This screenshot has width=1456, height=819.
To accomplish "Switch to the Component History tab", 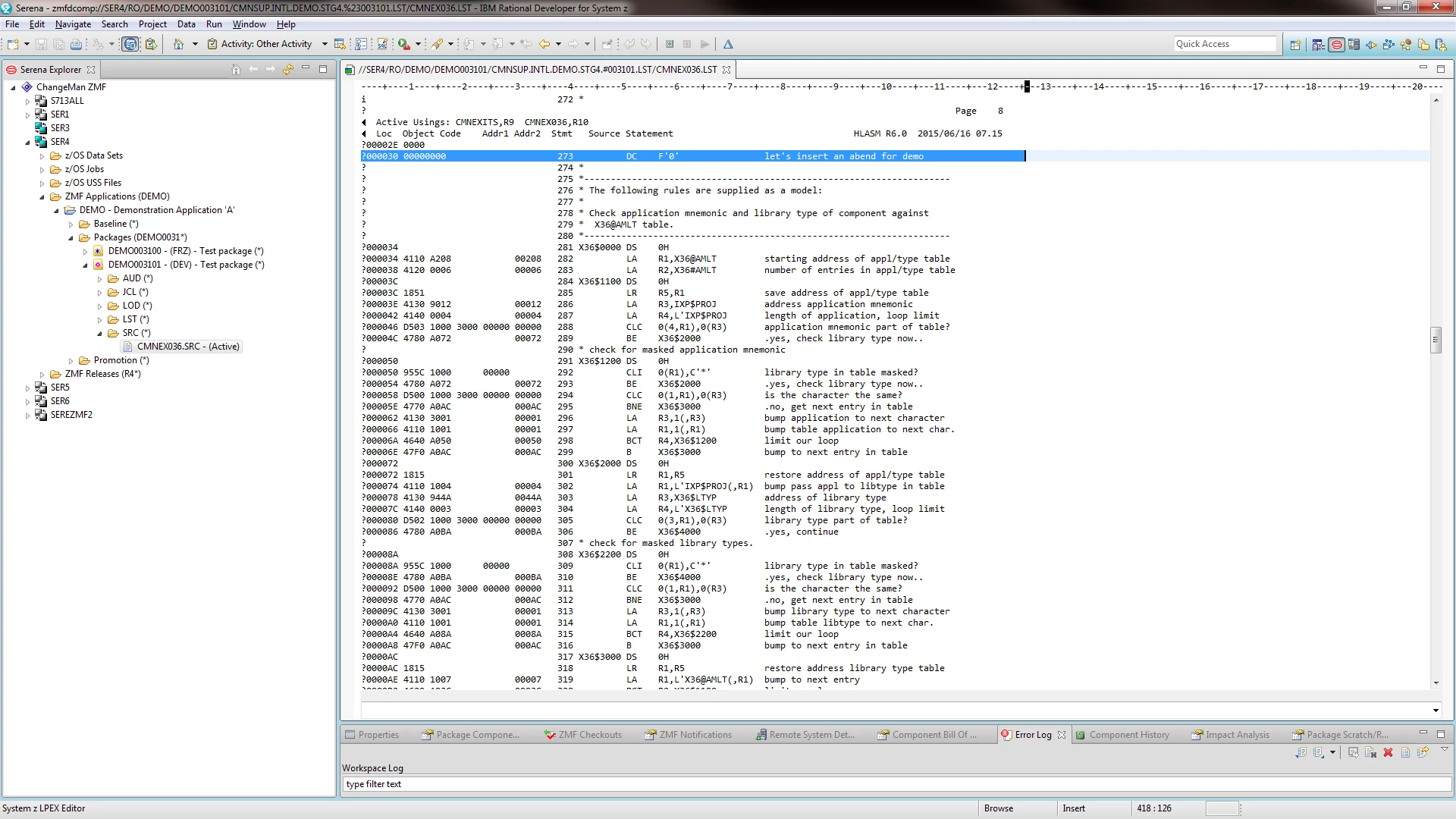I will click(1128, 735).
